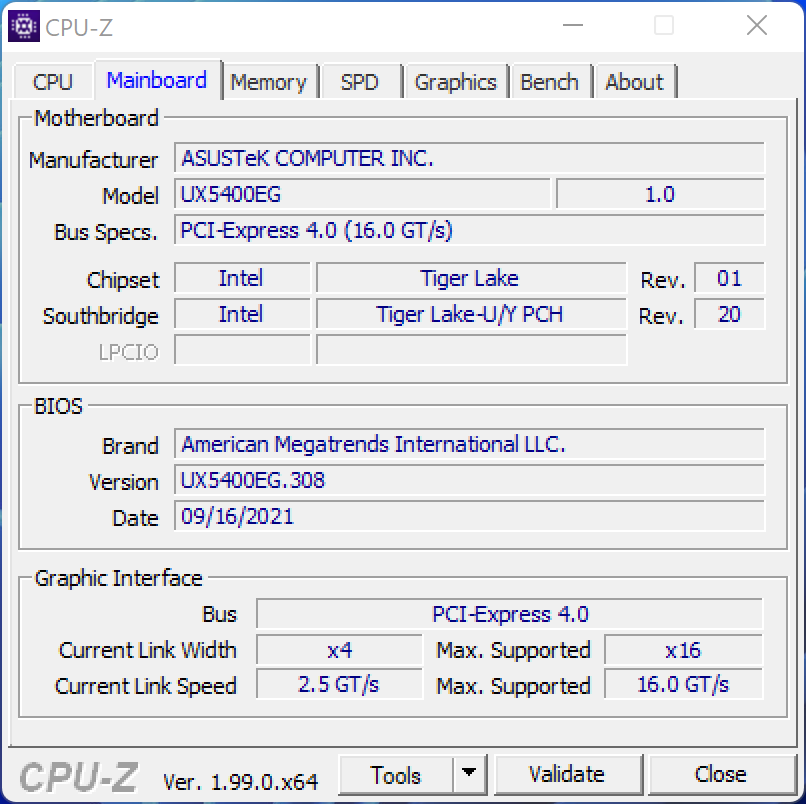Click the model revision field 1.0

coord(660,194)
